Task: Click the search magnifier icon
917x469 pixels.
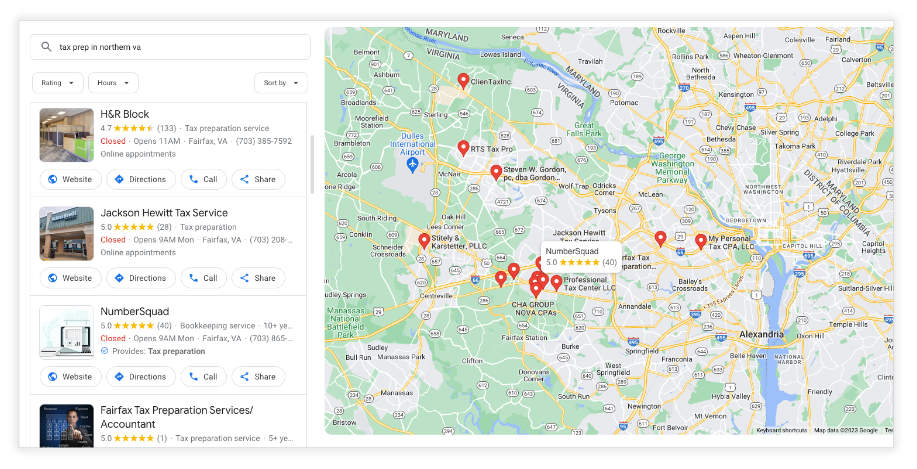Action: click(46, 47)
